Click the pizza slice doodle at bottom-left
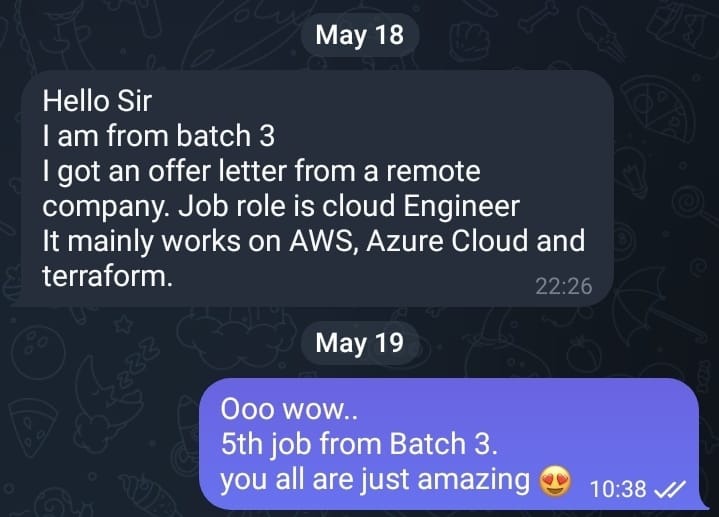The height and width of the screenshot is (517, 719). click(x=33, y=427)
